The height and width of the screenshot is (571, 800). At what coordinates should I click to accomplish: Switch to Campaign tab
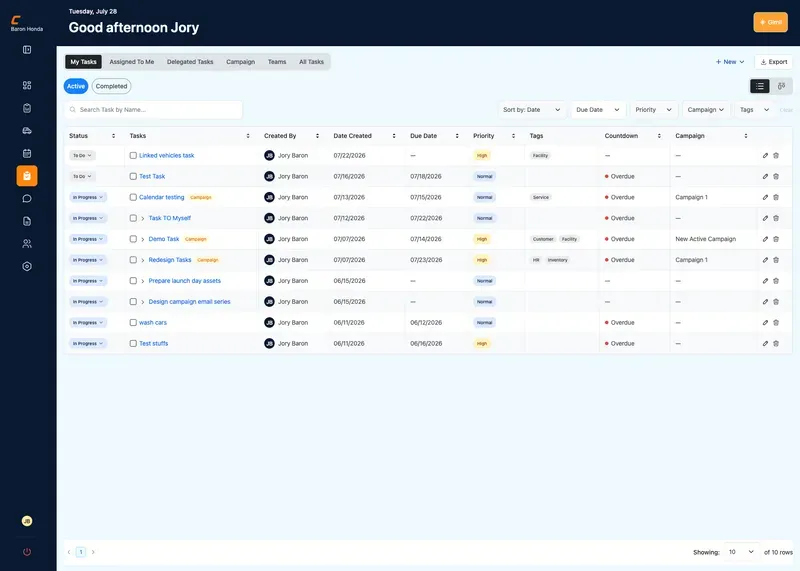point(240,62)
